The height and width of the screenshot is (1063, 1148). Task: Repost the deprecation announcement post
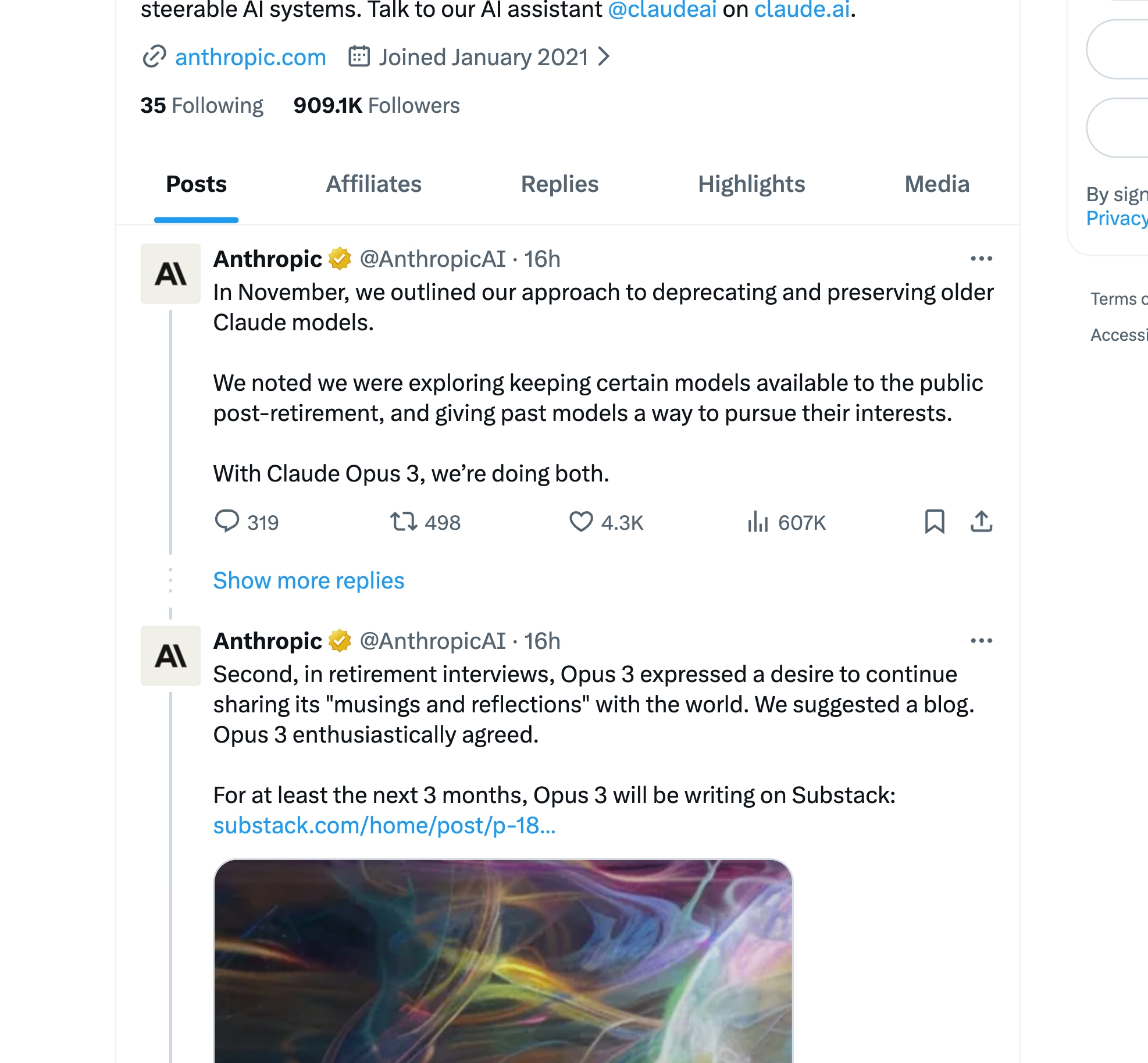[x=404, y=522]
